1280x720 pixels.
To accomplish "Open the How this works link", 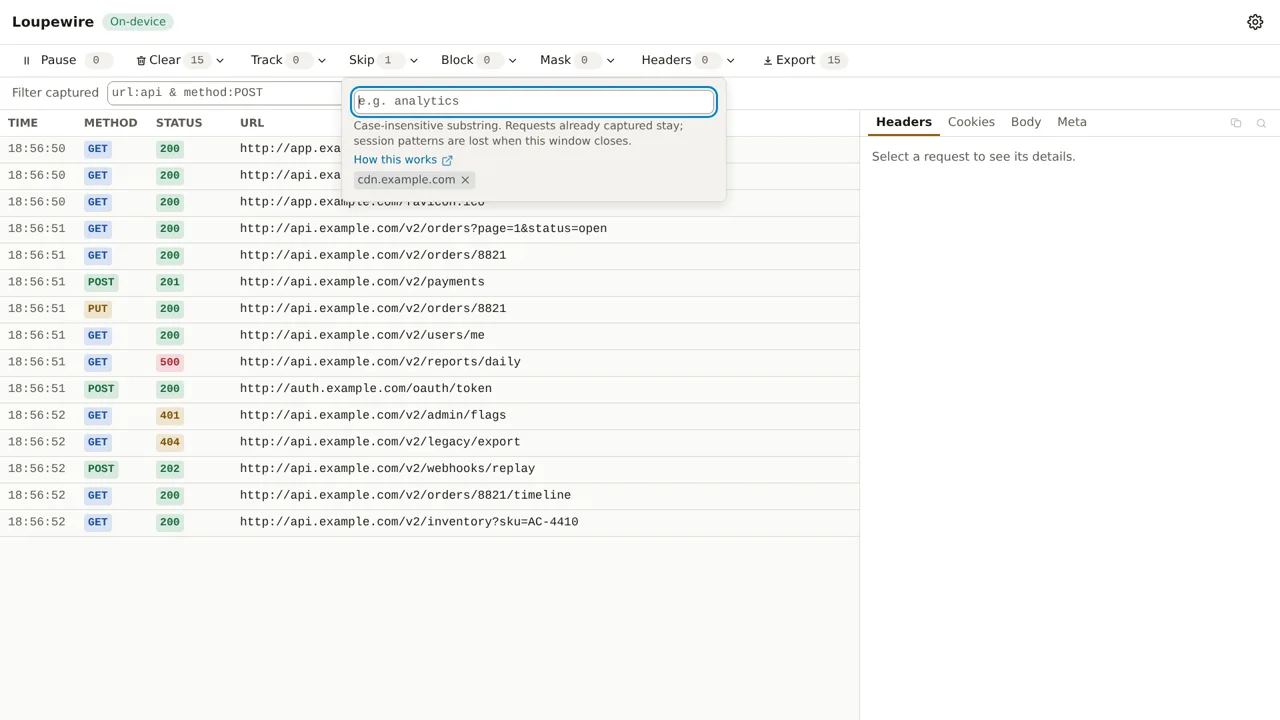I will point(403,160).
